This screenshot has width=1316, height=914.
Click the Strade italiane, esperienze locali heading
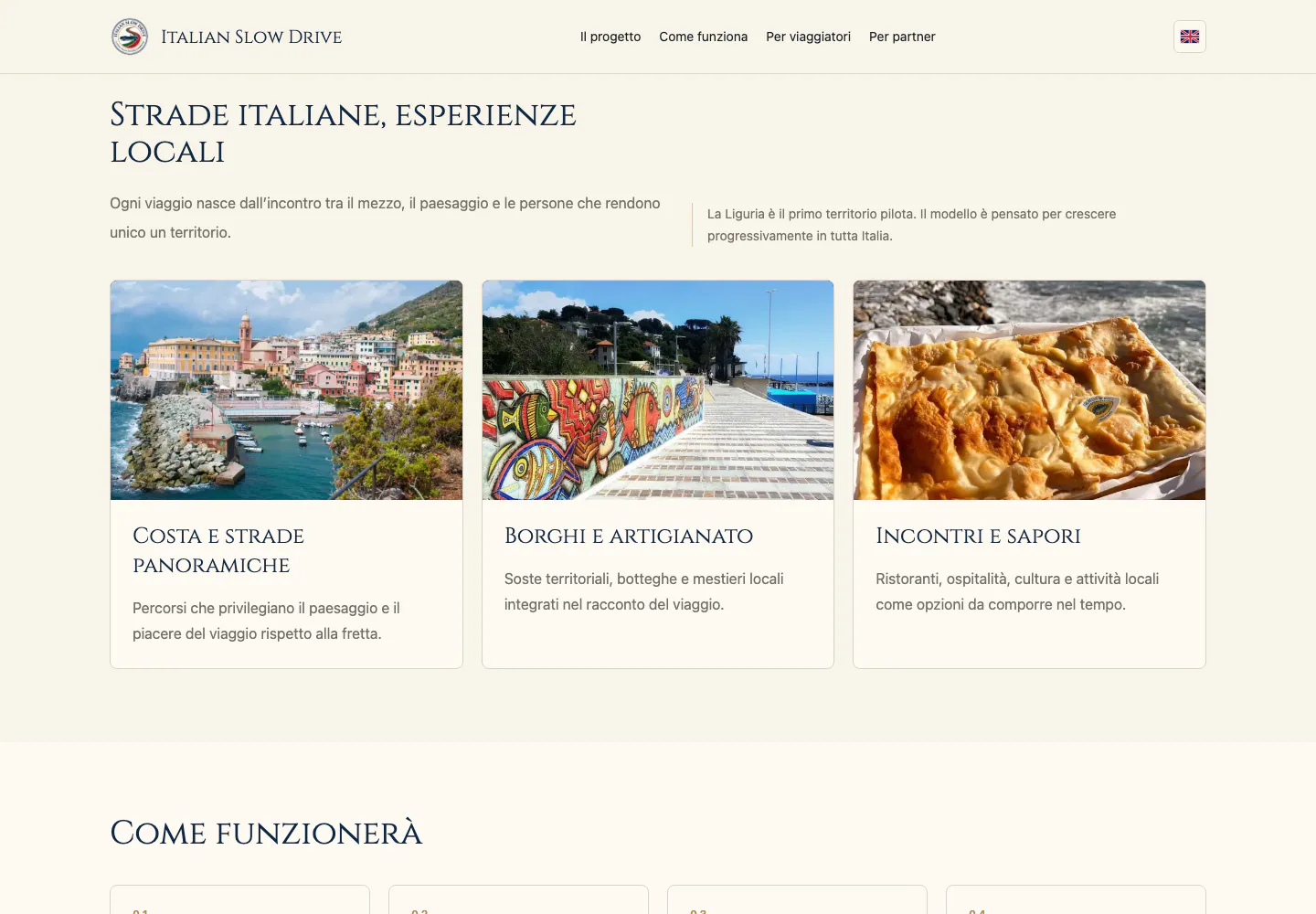pos(343,133)
